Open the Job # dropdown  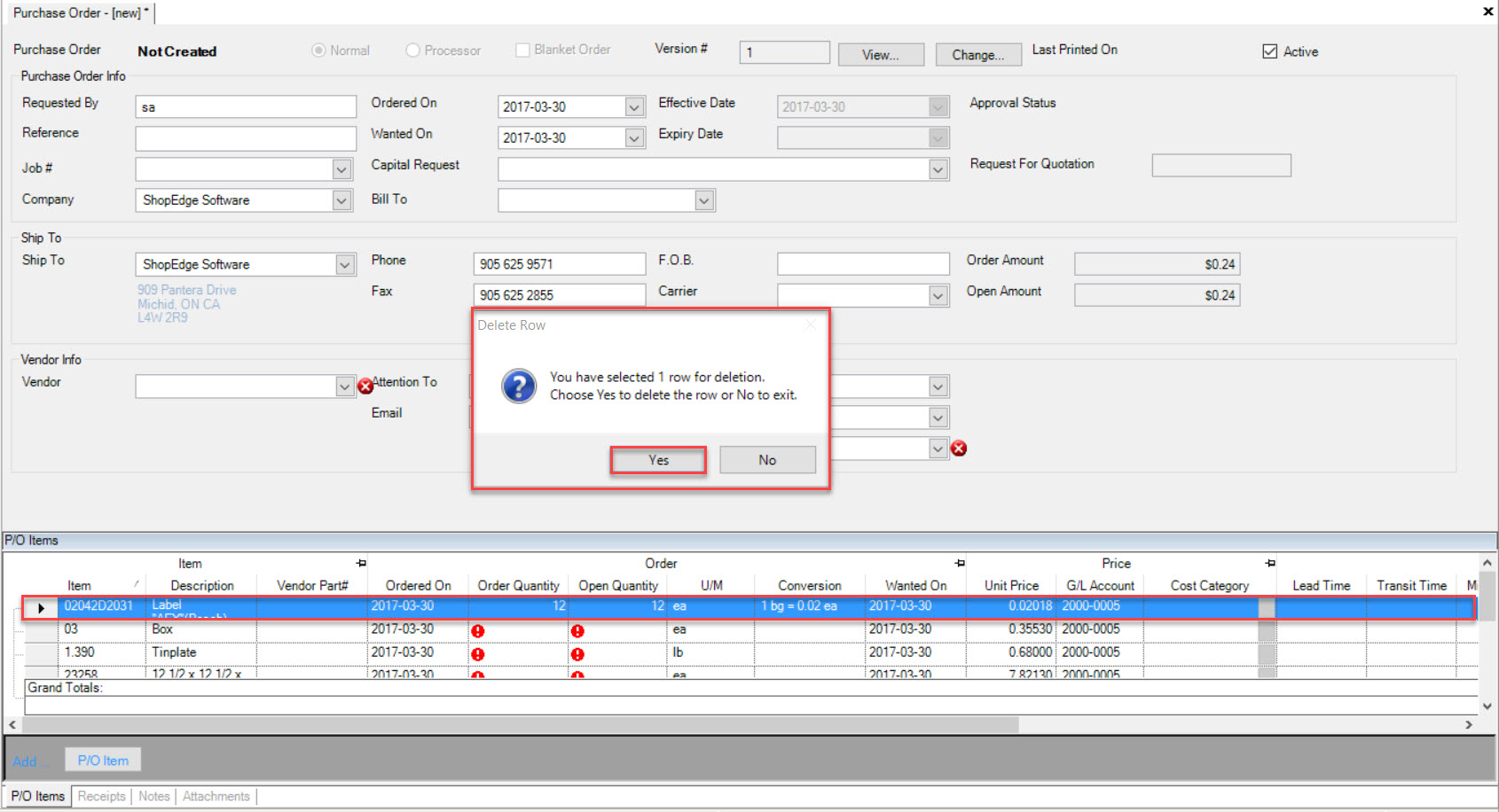(341, 168)
